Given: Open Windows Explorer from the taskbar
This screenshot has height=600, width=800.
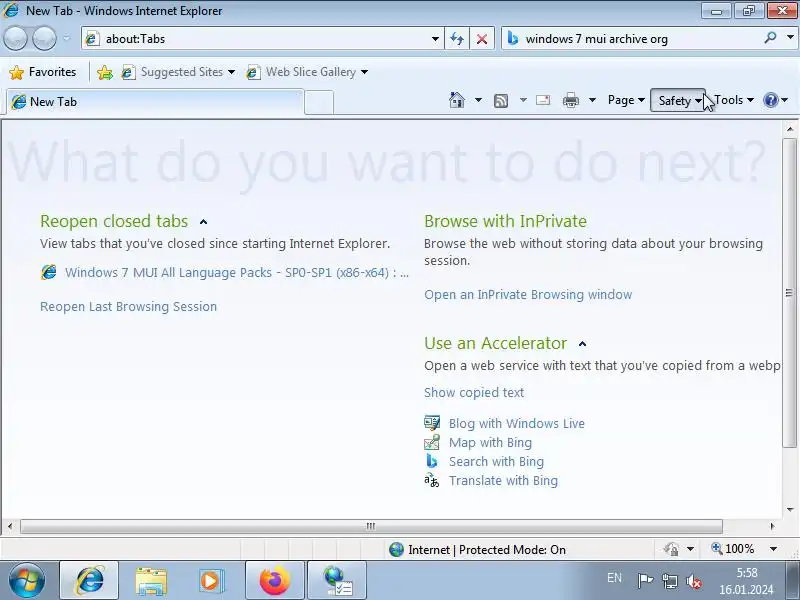Looking at the screenshot, I should (151, 581).
